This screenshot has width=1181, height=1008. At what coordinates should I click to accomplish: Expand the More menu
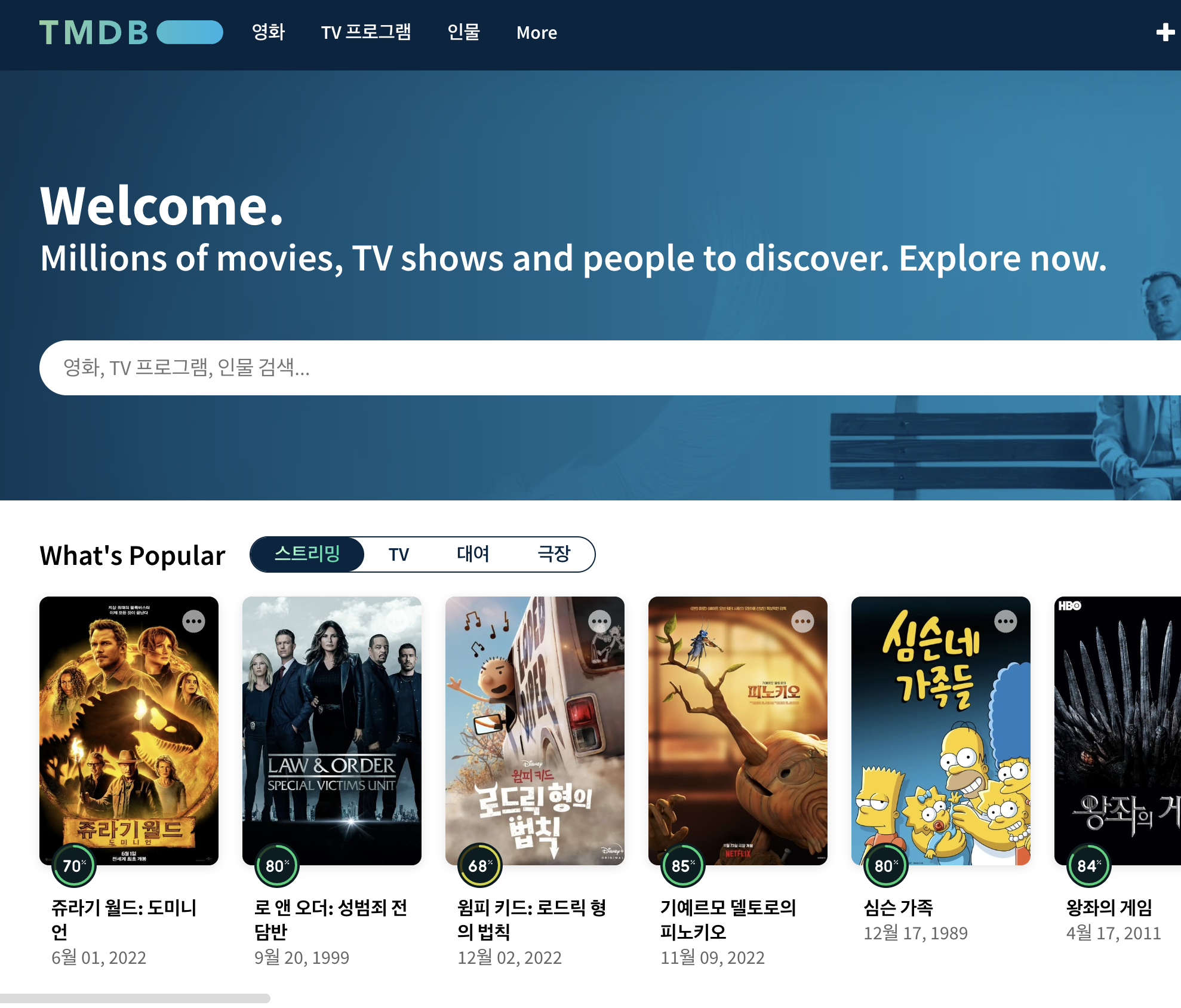[536, 32]
